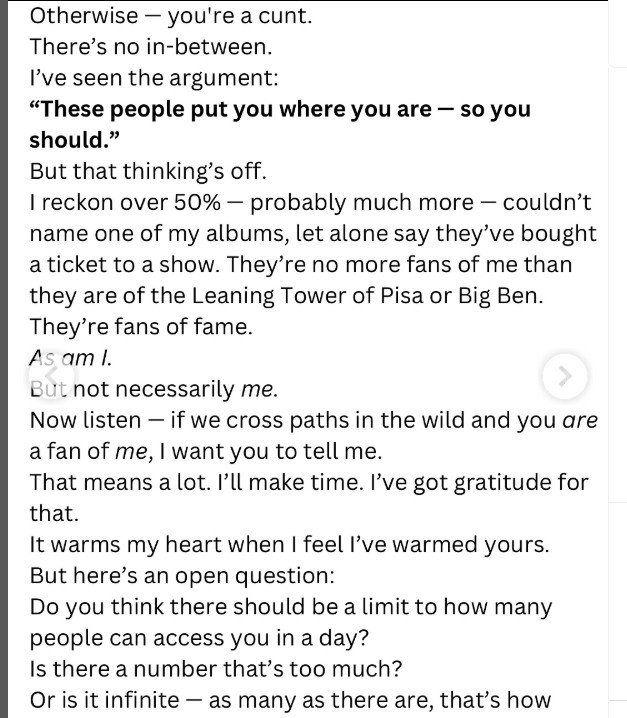Go back to the previous carousel slide
627x718 pixels.
coord(51,376)
